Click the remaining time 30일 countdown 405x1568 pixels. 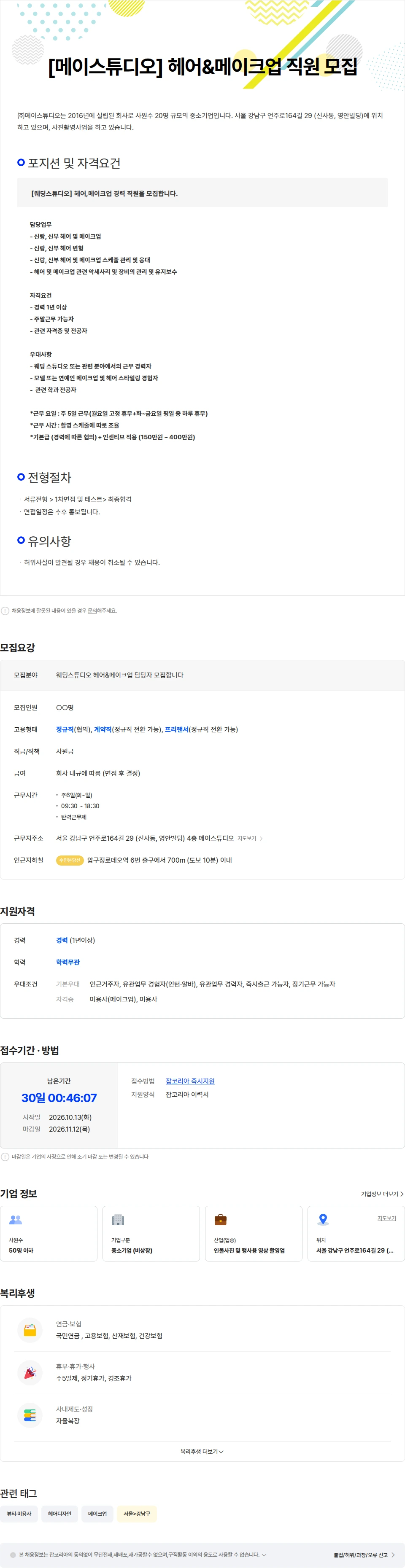click(59, 1098)
